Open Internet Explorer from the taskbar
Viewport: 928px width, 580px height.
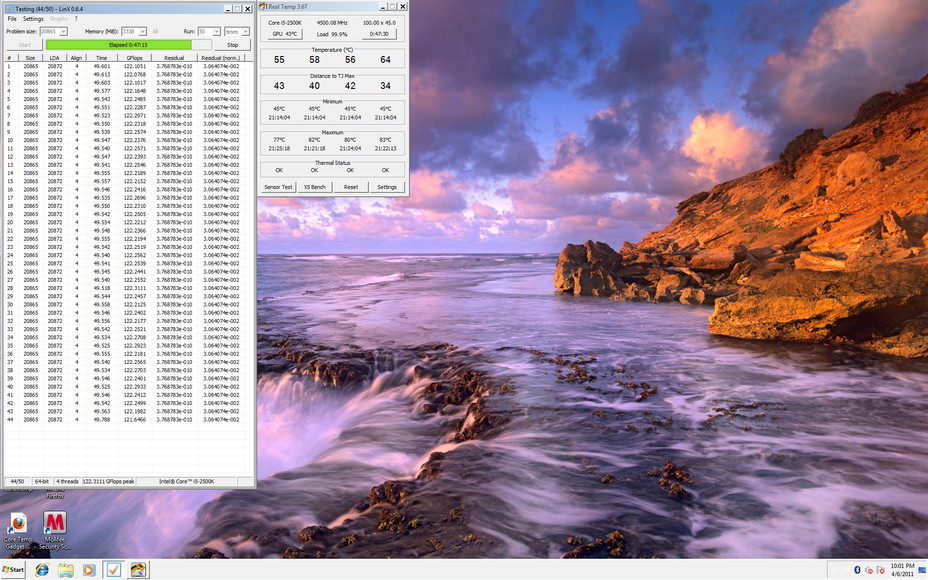coord(42,570)
